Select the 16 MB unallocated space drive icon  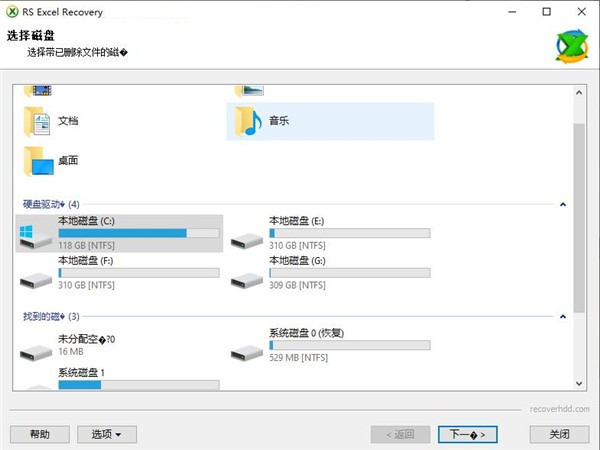pos(36,352)
